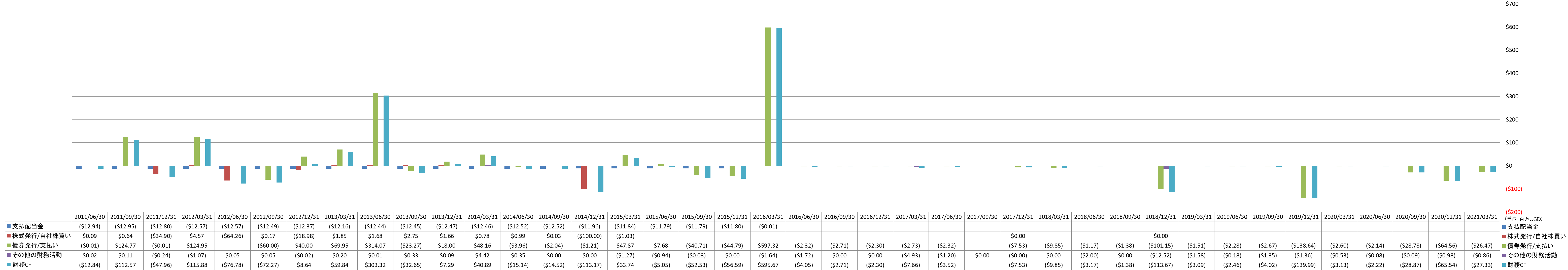The height and width of the screenshot is (270, 1568).
Task: Click the $300 label on the vertical axis
Action: (x=1512, y=96)
